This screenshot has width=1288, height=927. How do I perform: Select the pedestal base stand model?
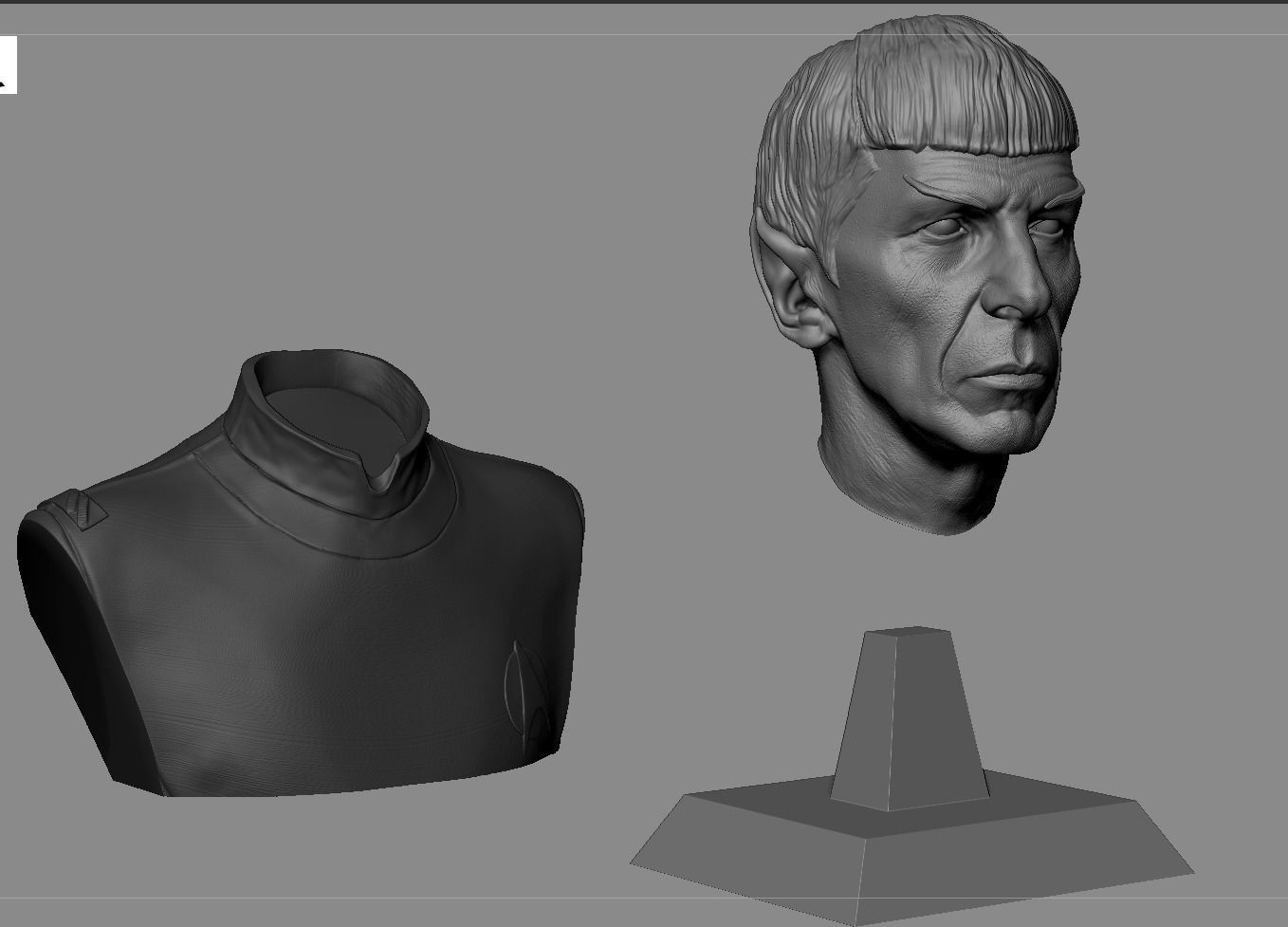tap(911, 776)
